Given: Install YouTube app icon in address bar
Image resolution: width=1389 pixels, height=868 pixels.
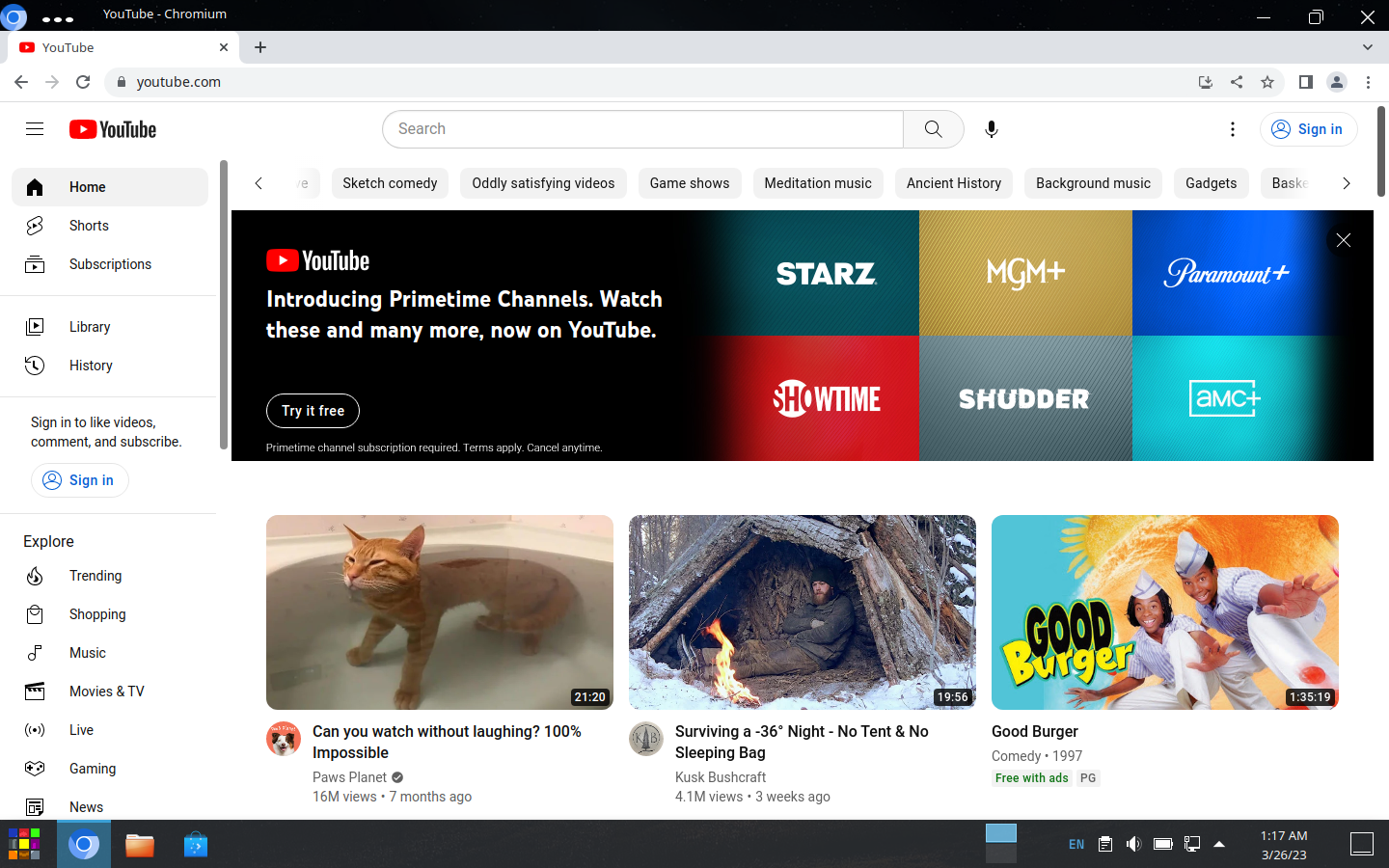Looking at the screenshot, I should [x=1206, y=82].
